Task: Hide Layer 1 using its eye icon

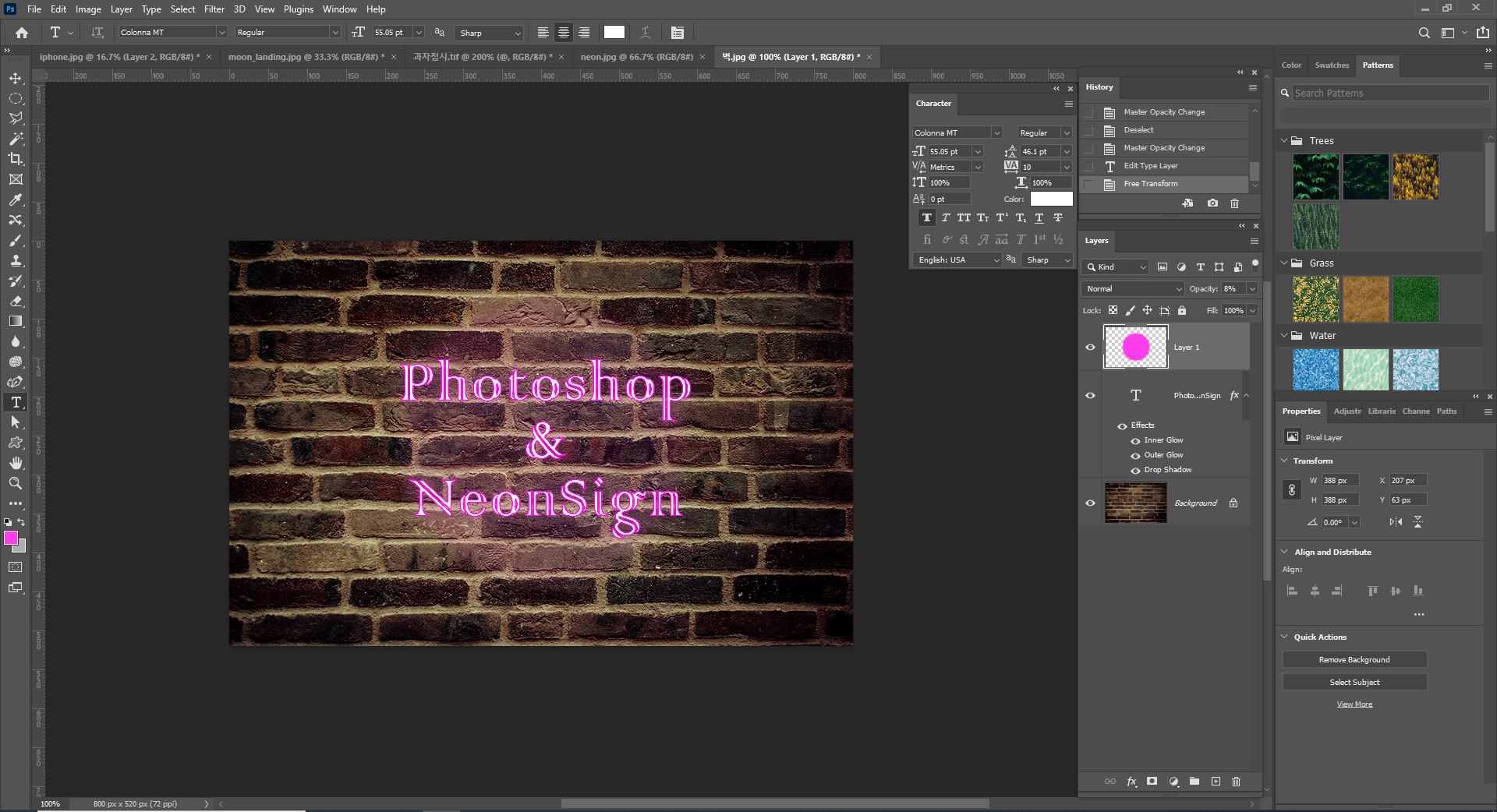Action: [1091, 348]
